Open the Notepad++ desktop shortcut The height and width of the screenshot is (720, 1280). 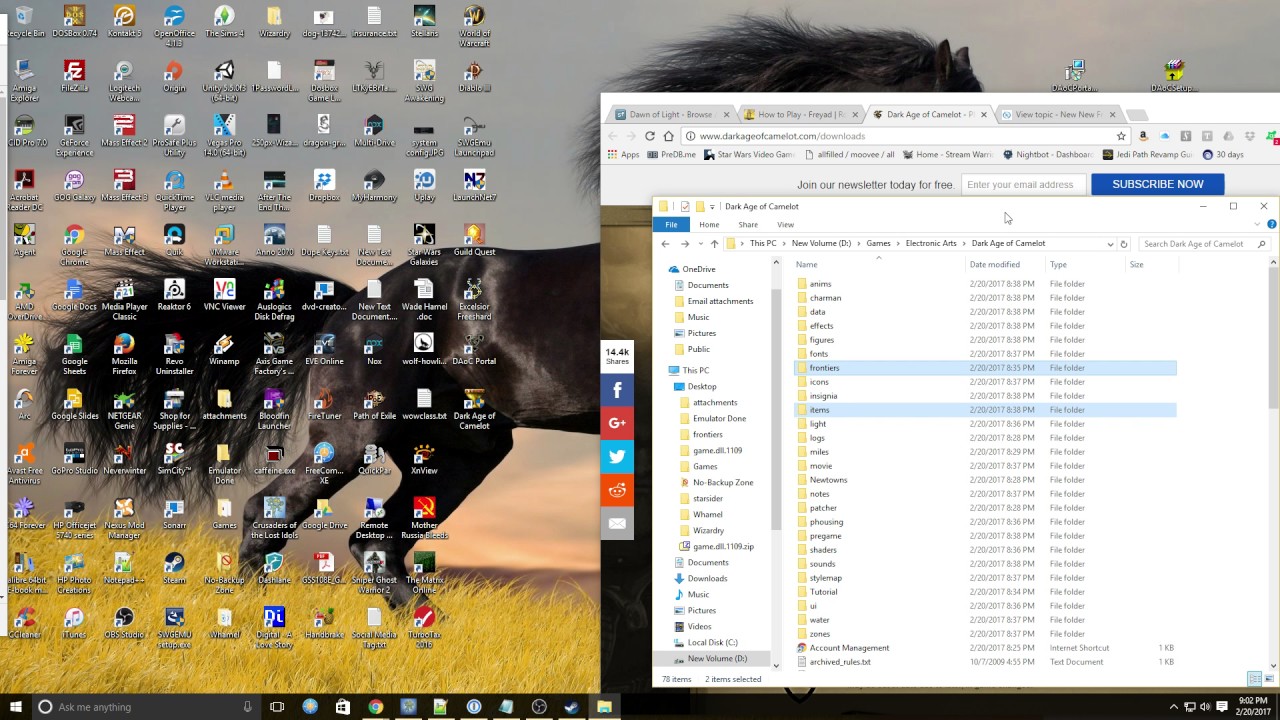click(124, 568)
